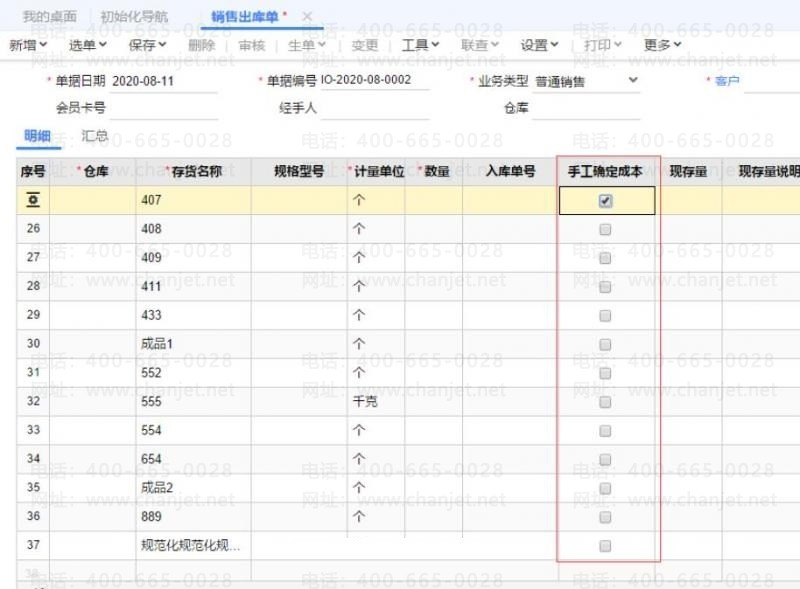Click the 会员卡号 input field
Image resolution: width=800 pixels, height=589 pixels.
(164, 108)
